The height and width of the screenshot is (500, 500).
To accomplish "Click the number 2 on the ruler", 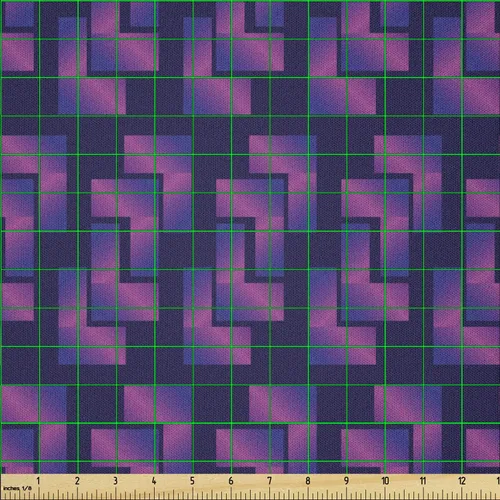I will coord(77,481).
